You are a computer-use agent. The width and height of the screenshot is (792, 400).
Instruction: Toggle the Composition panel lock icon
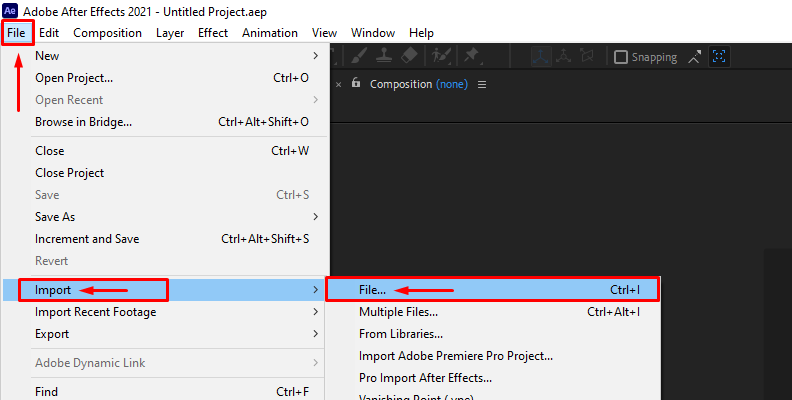(x=356, y=83)
